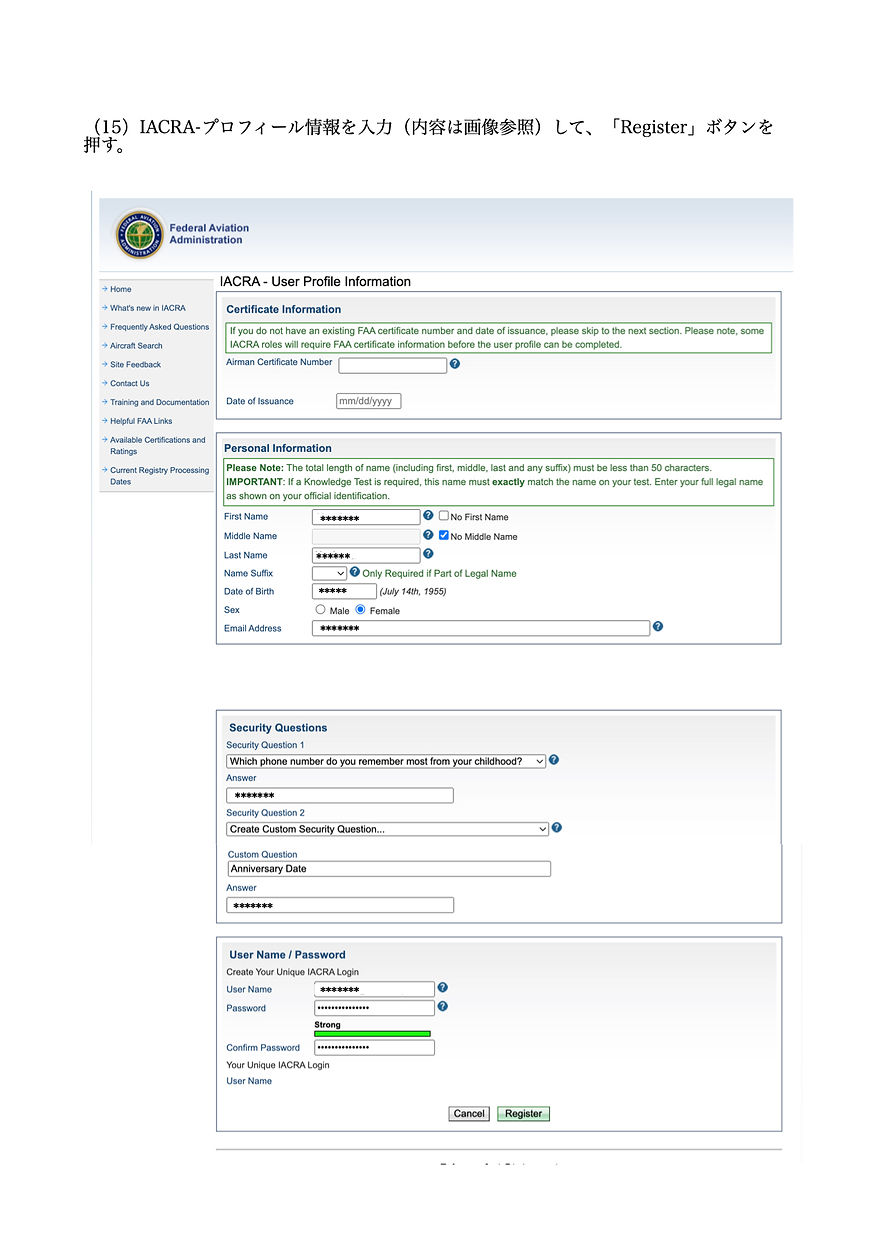This screenshot has height=1237, width=876.
Task: Open Frequently Asked Questions link
Action: [x=159, y=327]
